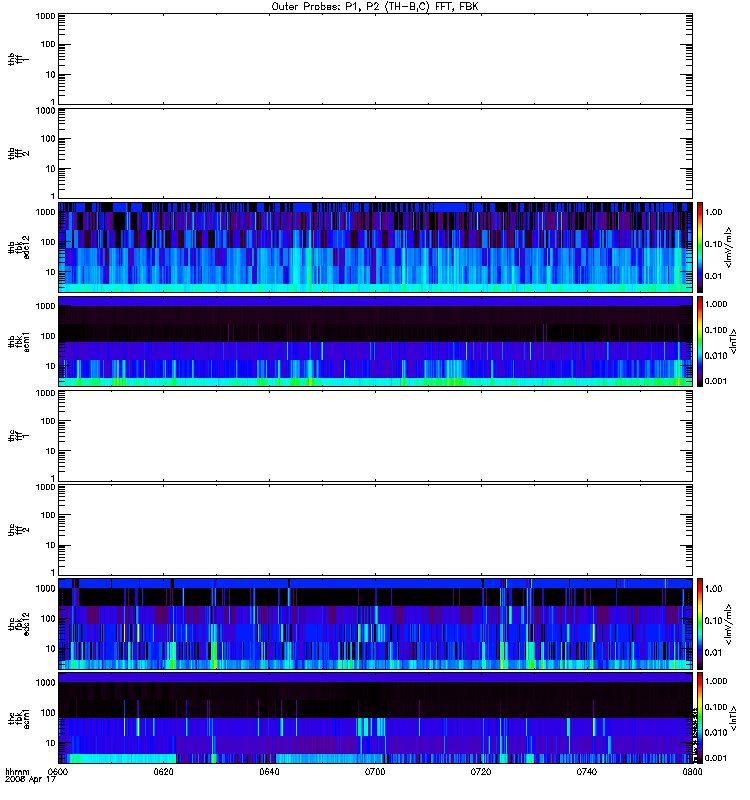Click the 0.01 tick on thc edc12 color bar

click(713, 653)
